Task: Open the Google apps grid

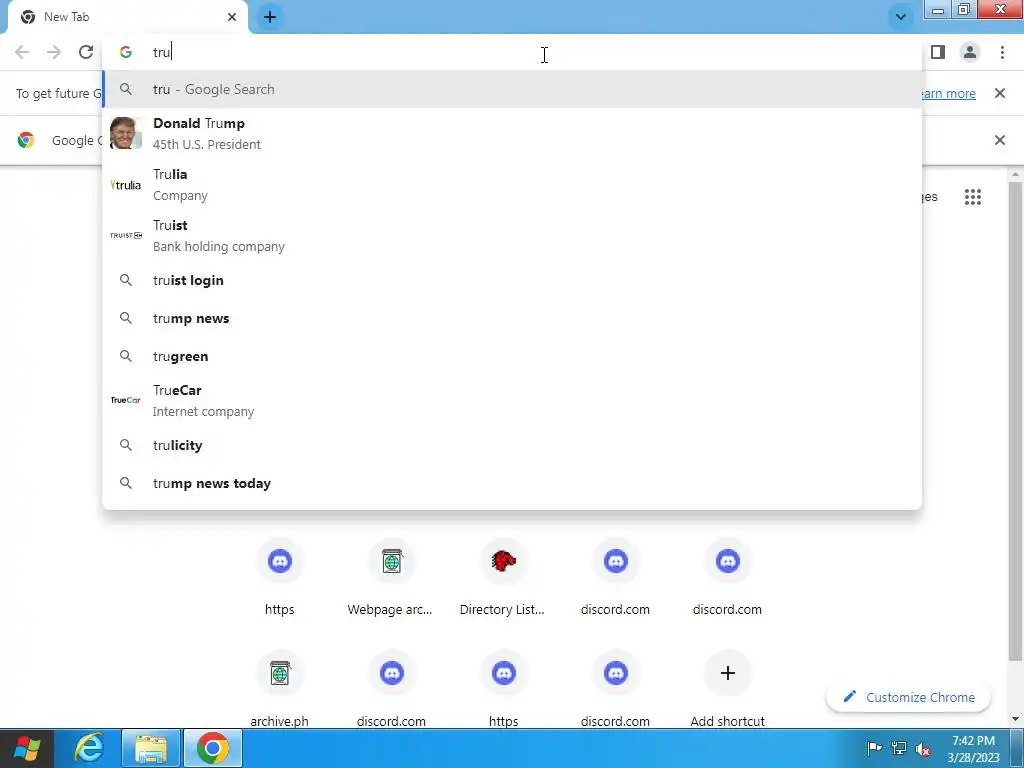Action: pos(973,197)
